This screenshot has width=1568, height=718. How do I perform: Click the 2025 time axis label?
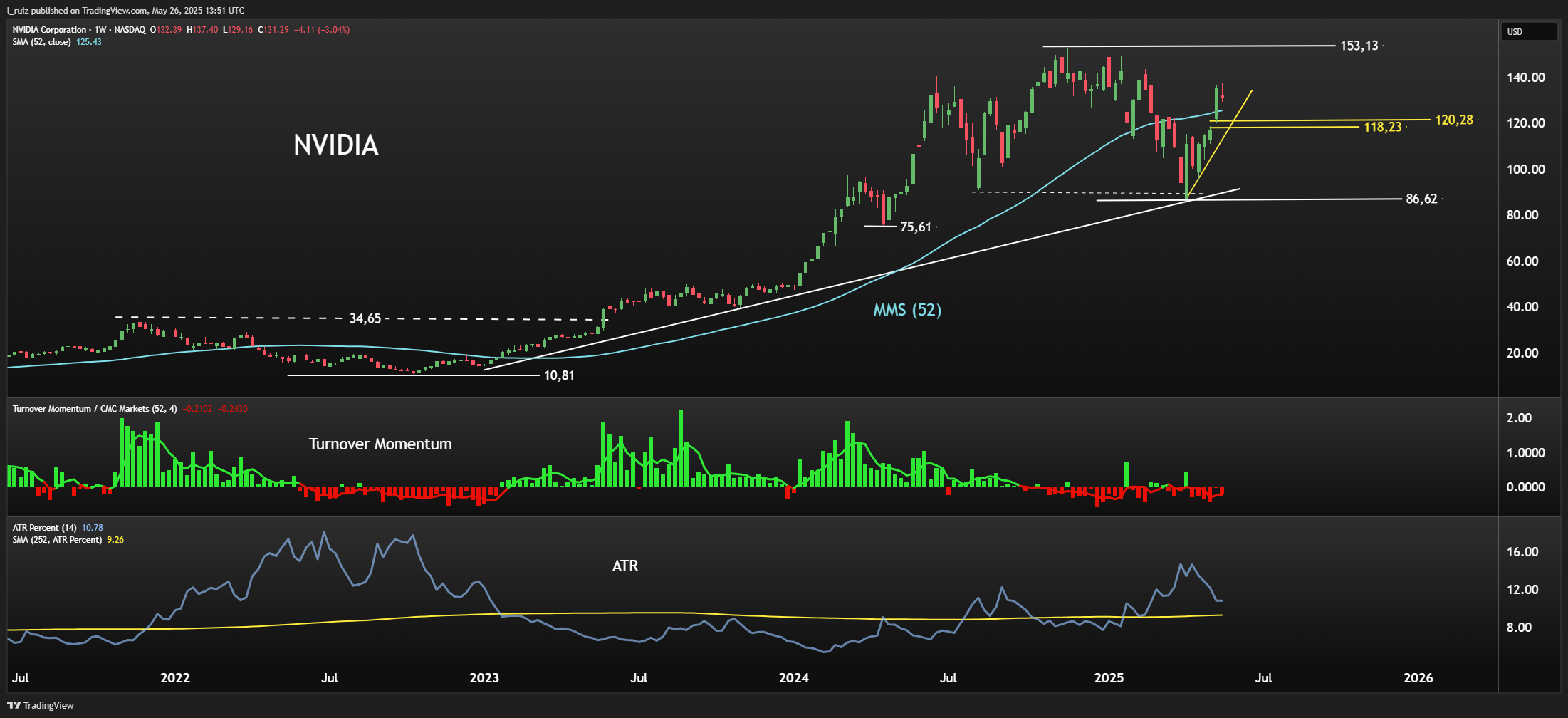click(1109, 678)
